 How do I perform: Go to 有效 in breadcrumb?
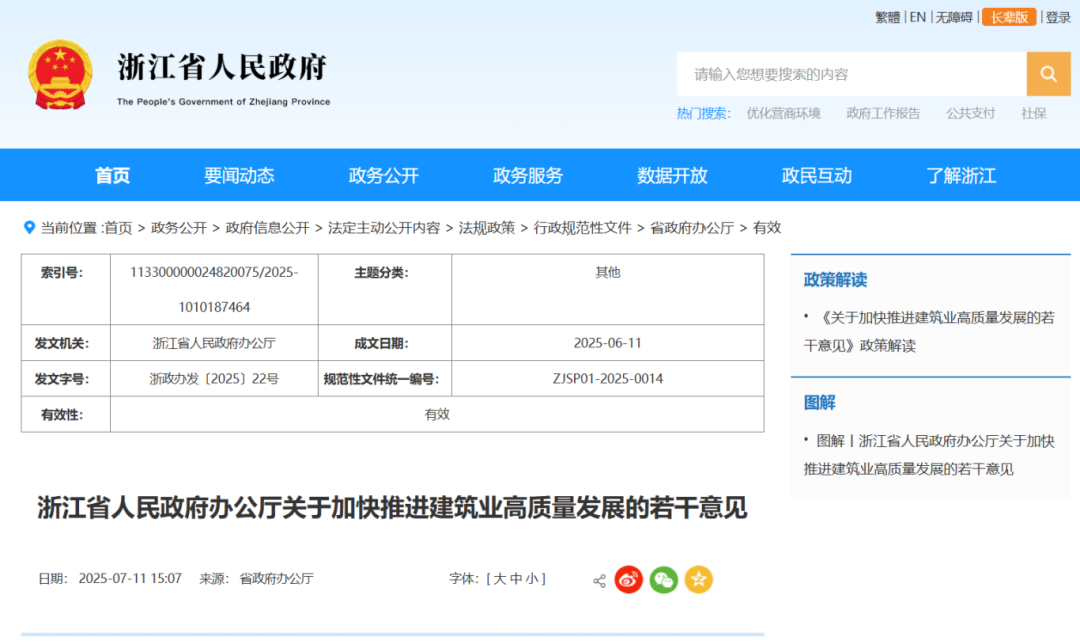click(x=767, y=228)
